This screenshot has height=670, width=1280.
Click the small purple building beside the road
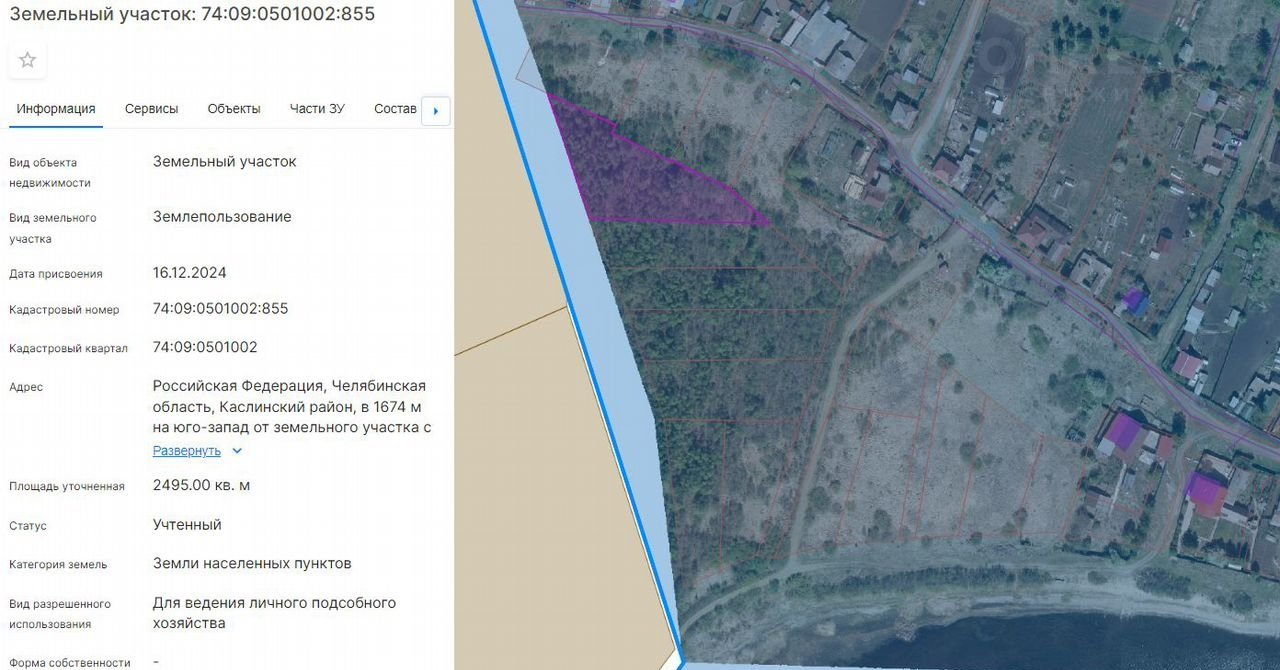click(x=1134, y=300)
